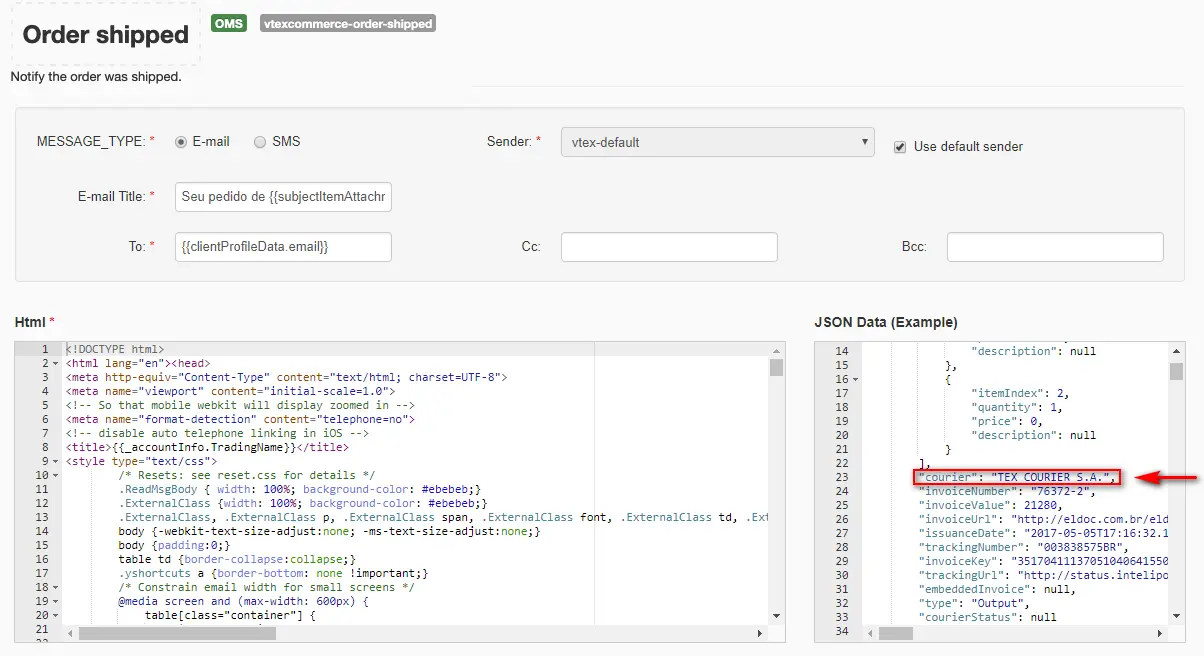1204x656 pixels.
Task: Click the Html editor vertical scrollbar thumb
Action: pos(776,367)
